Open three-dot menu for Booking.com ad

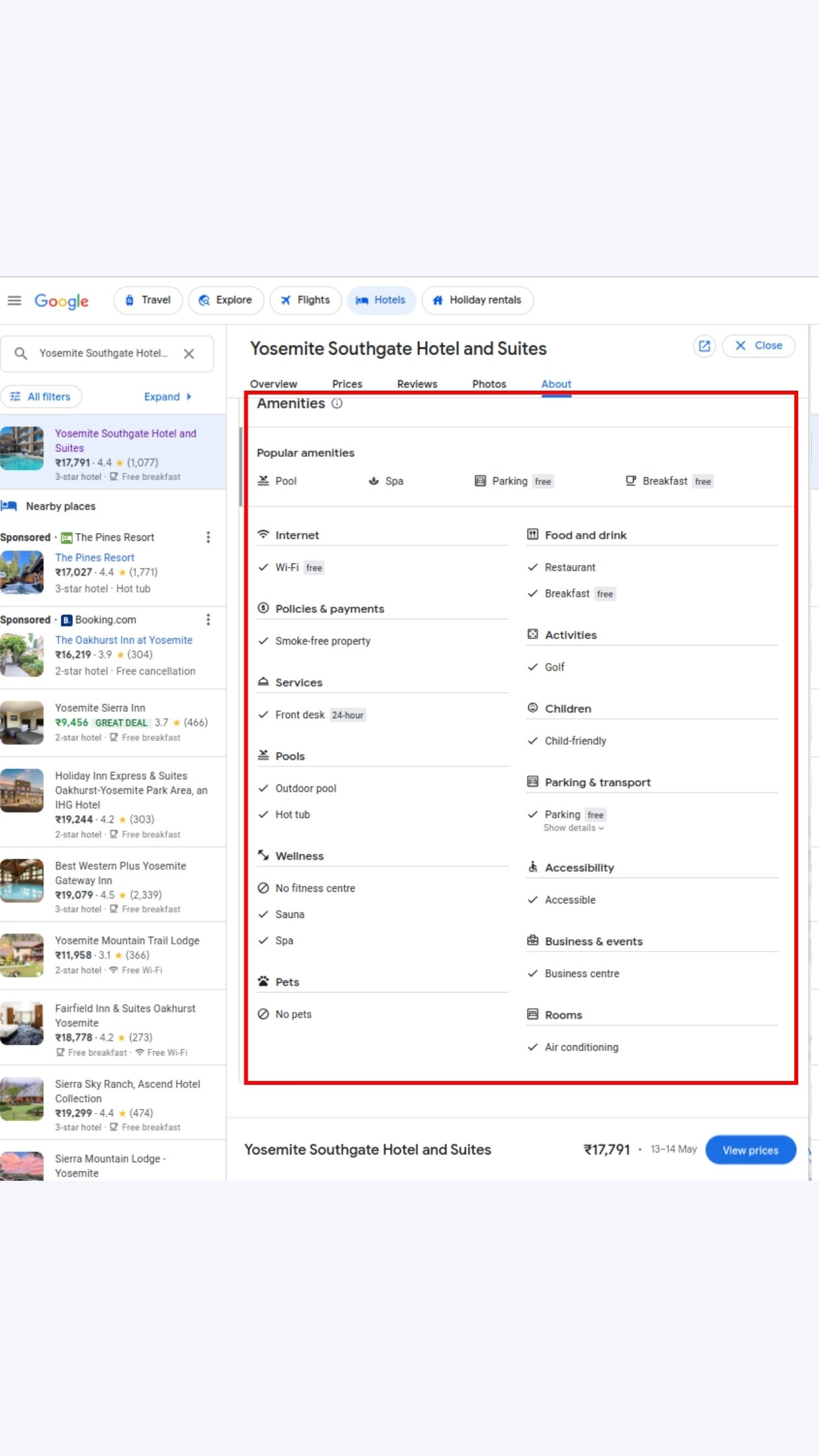coord(208,619)
